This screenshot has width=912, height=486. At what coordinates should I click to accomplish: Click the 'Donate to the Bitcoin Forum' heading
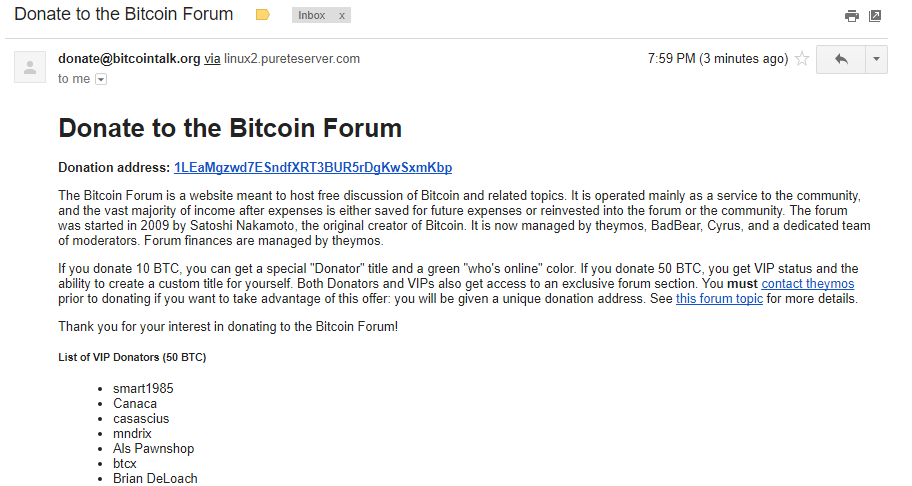(230, 128)
